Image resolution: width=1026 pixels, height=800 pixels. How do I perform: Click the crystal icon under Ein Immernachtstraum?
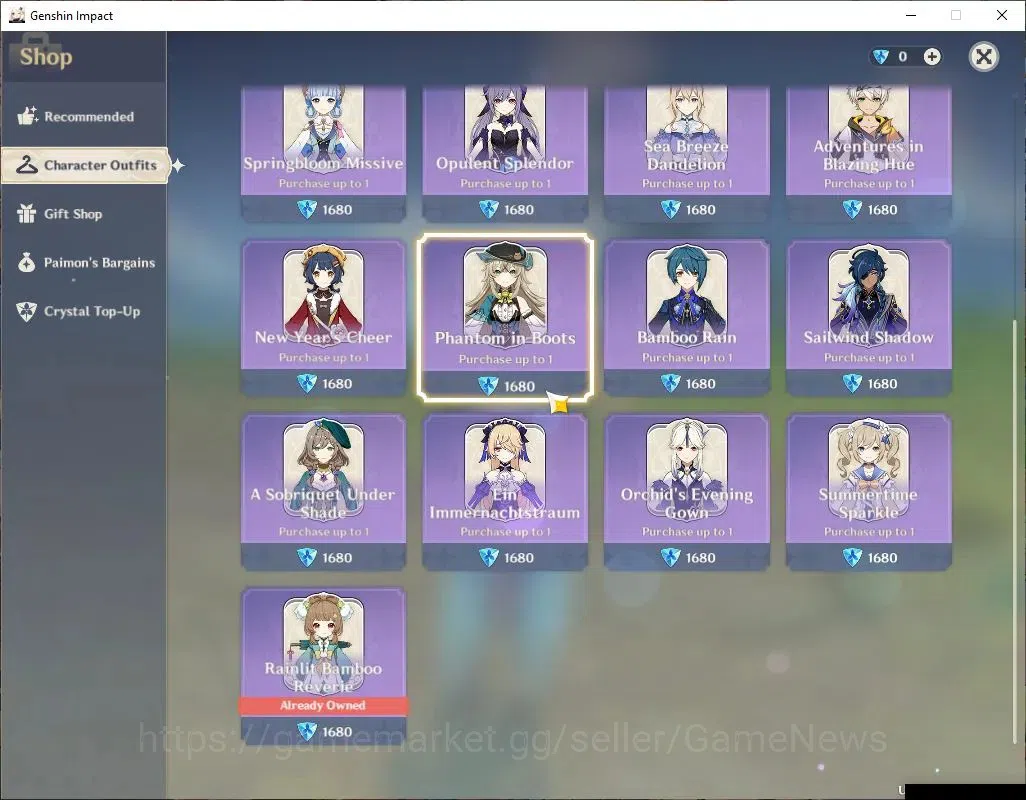click(x=489, y=557)
